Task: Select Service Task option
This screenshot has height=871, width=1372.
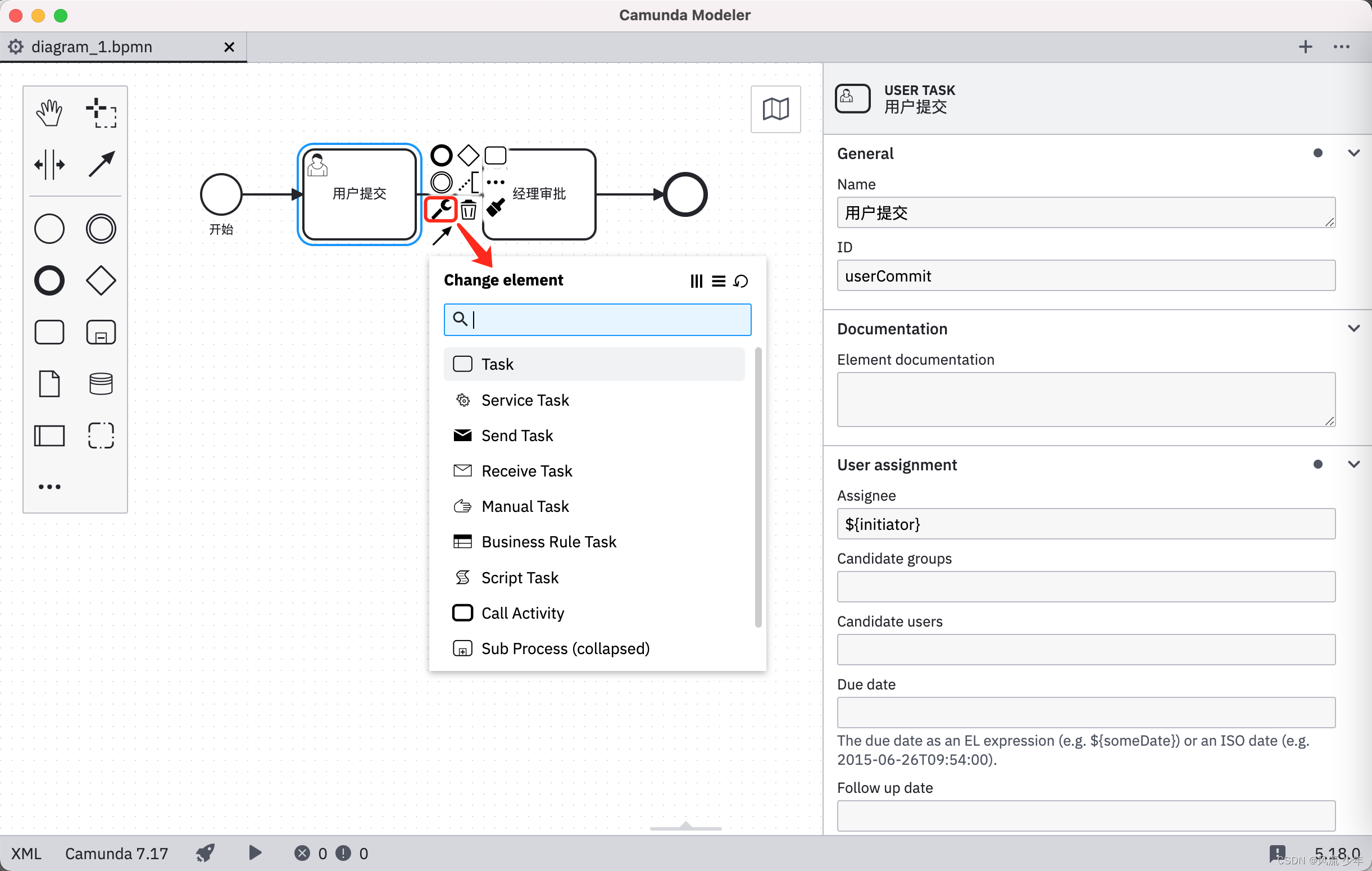Action: pyautogui.click(x=594, y=400)
